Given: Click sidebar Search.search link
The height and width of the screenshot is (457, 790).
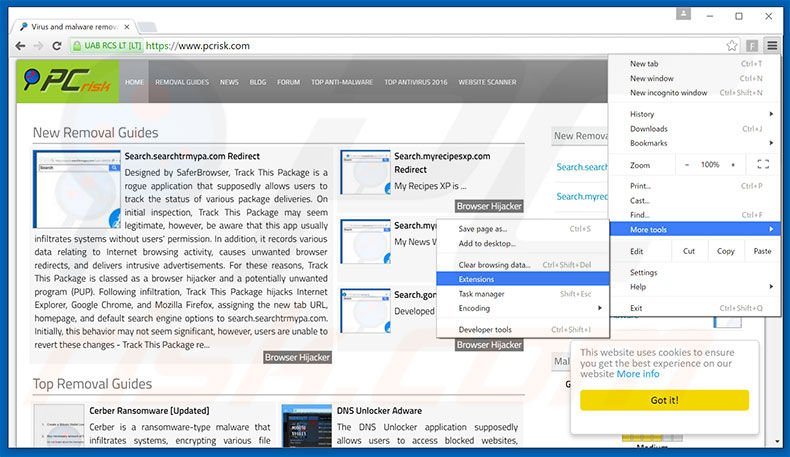Looking at the screenshot, I should click(582, 167).
